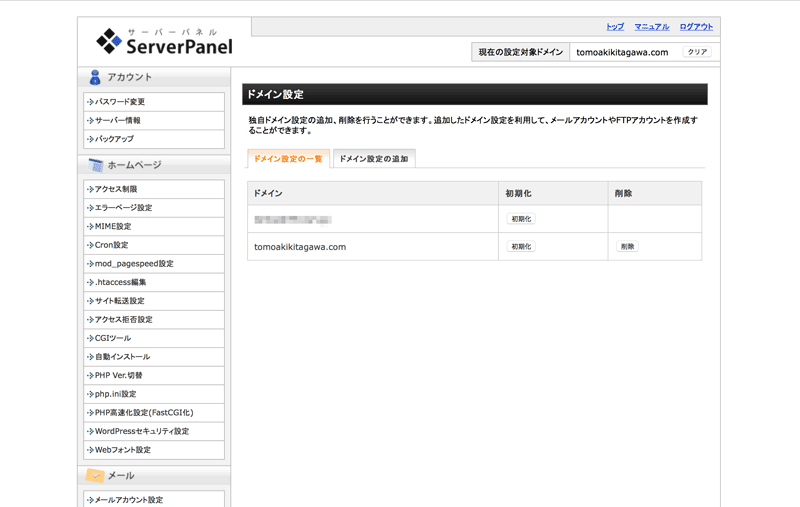
Task: Open PHP Ver.切替 menu item
Action: click(x=154, y=375)
